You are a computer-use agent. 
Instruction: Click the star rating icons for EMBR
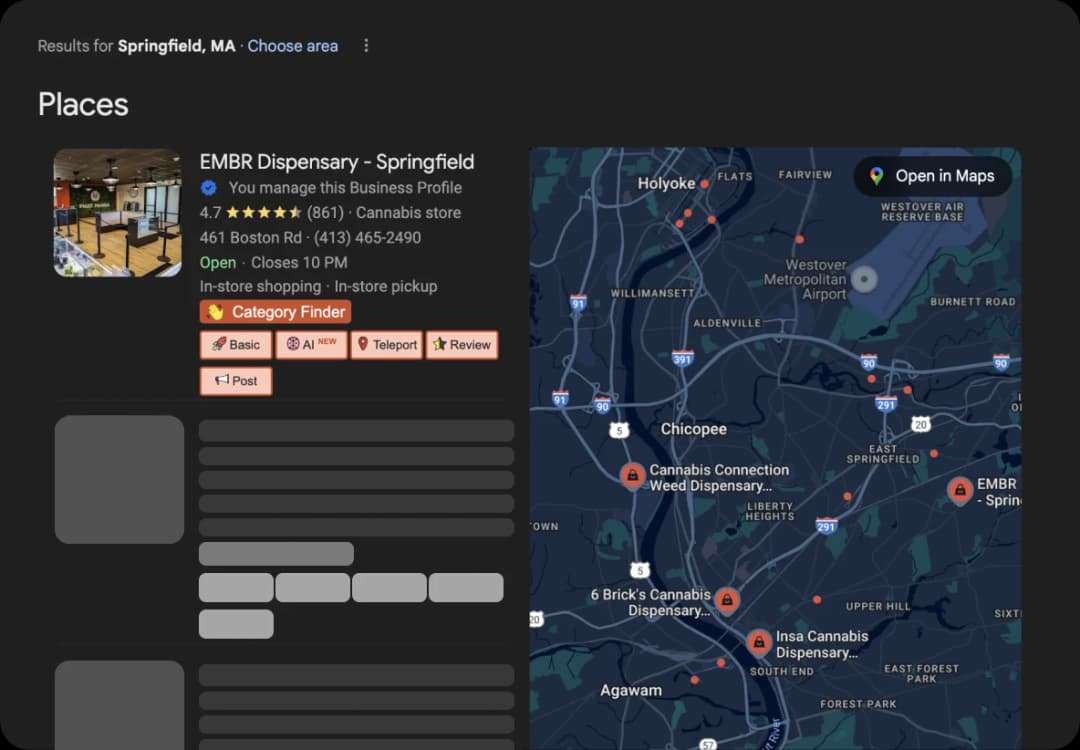pyautogui.click(x=264, y=213)
